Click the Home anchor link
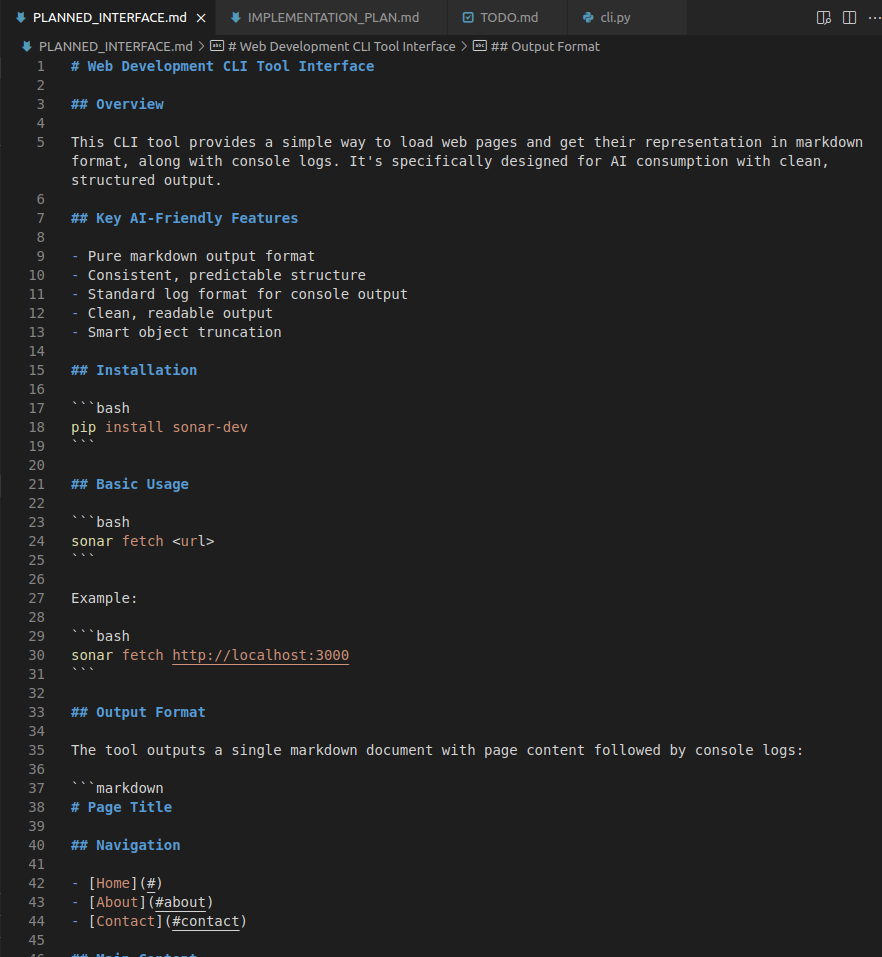 tap(111, 883)
